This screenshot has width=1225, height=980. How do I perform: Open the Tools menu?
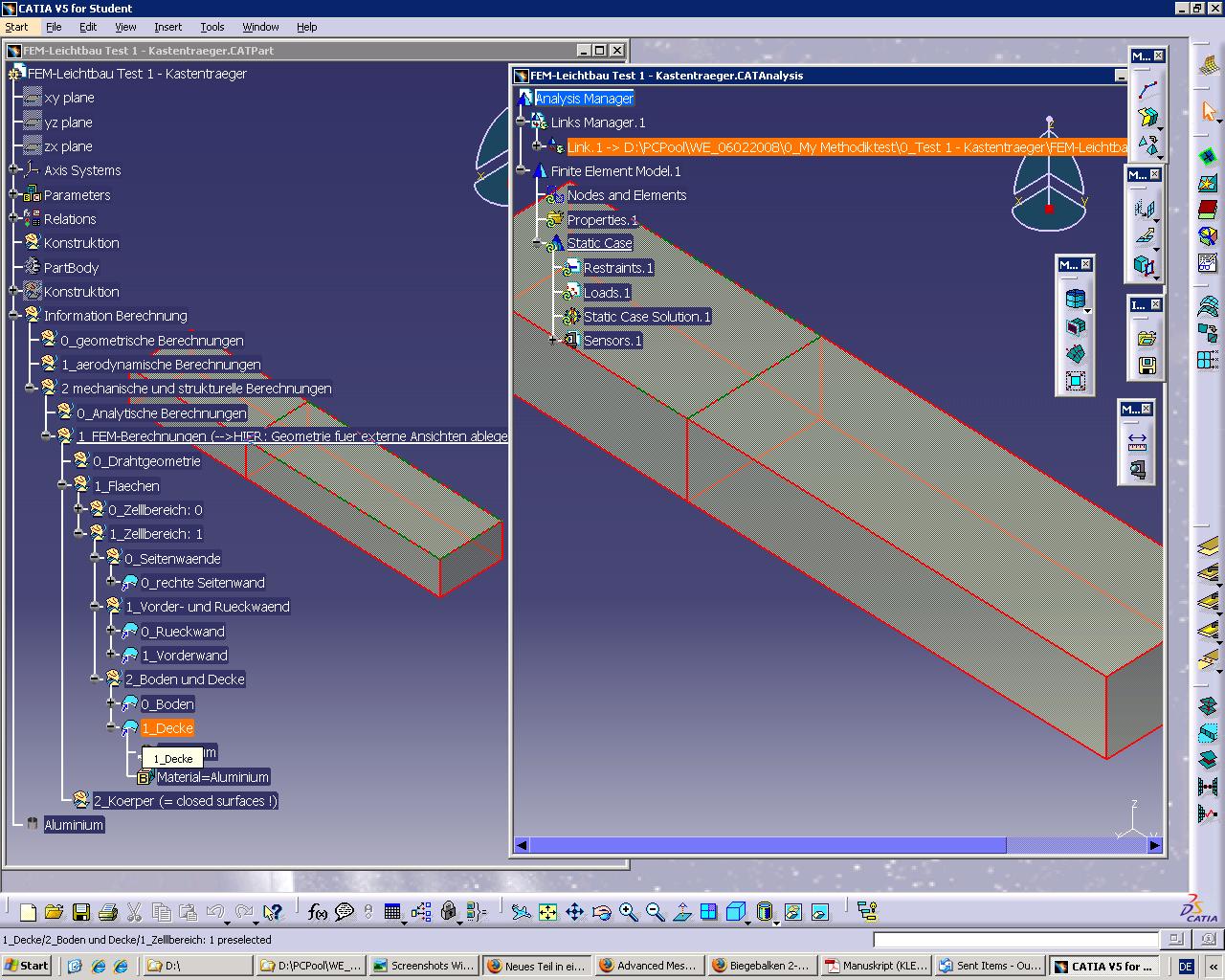[212, 27]
